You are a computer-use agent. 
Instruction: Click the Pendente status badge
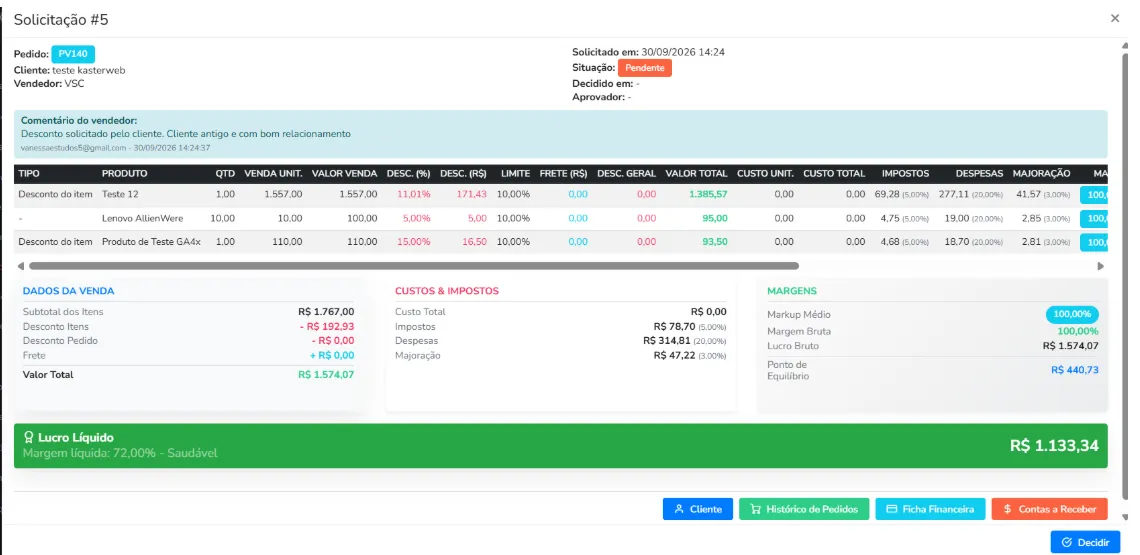coord(645,68)
